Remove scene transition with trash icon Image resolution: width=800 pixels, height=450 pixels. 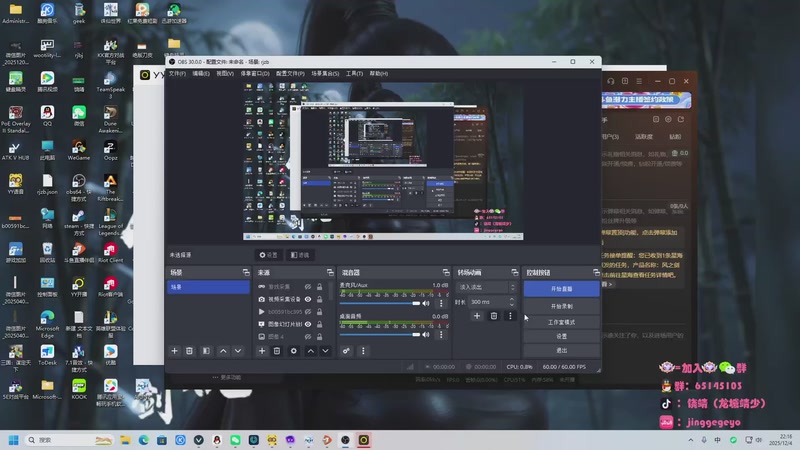pos(493,316)
